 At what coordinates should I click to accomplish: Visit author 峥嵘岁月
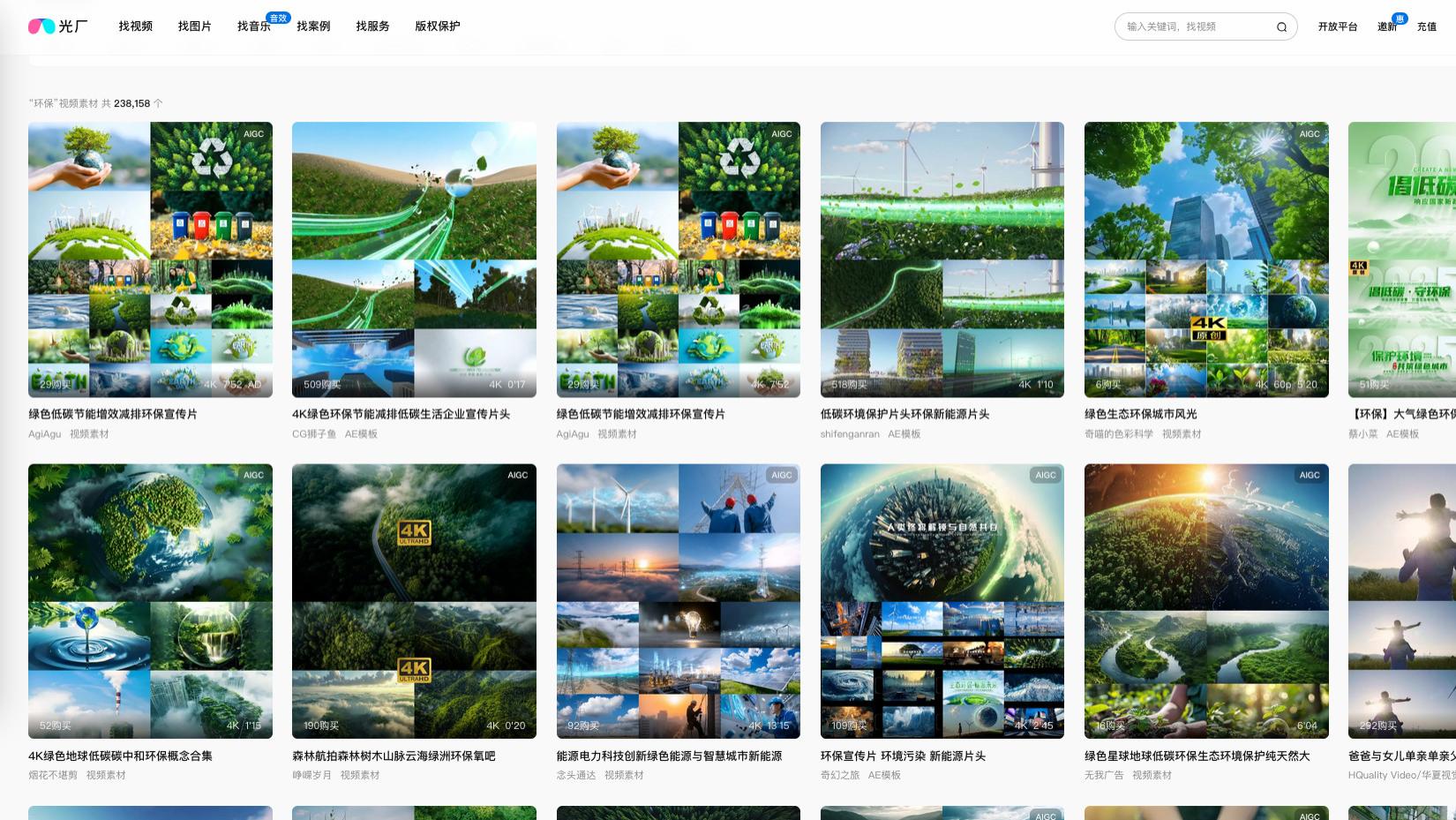pyautogui.click(x=311, y=776)
